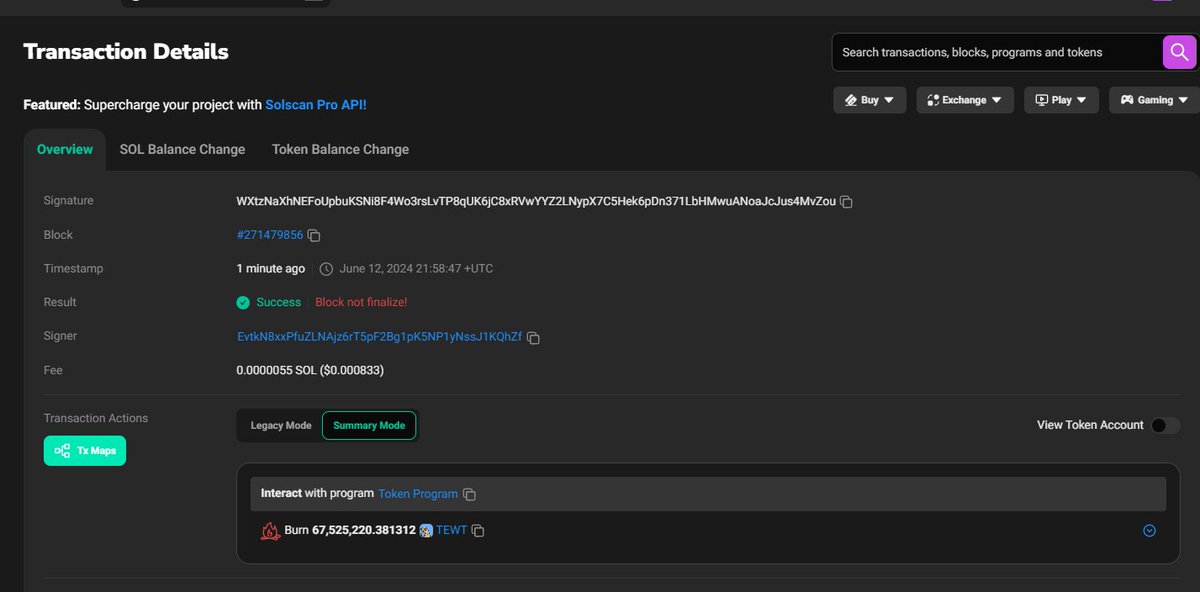
Task: Switch to Token Balance Change tab
Action: [340, 149]
